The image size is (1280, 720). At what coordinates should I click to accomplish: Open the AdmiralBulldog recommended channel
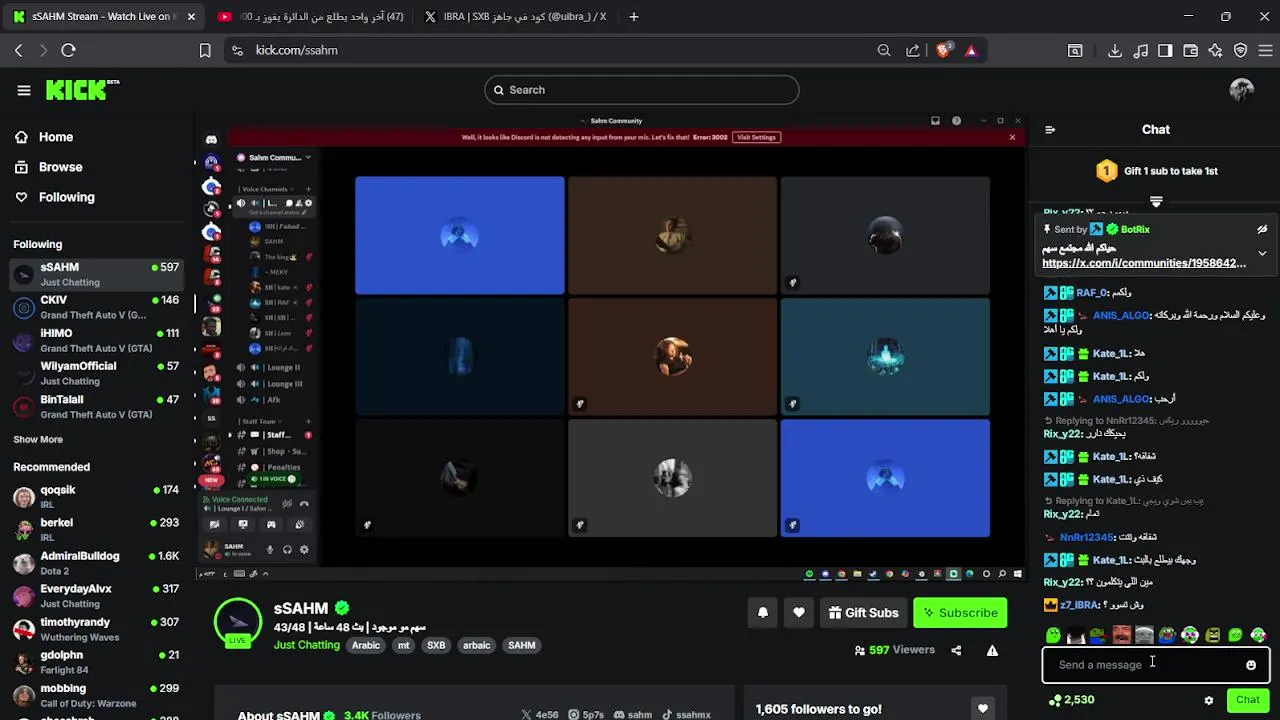pos(97,563)
